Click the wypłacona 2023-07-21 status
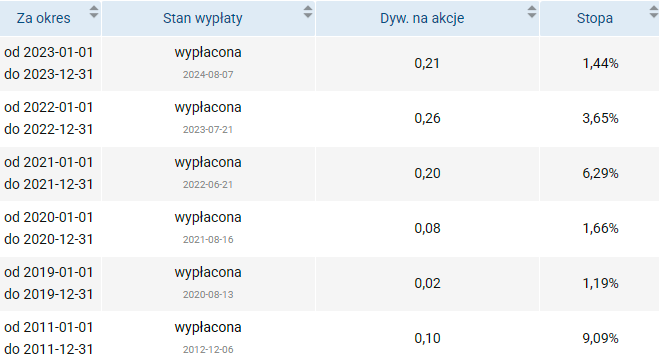 coord(208,119)
